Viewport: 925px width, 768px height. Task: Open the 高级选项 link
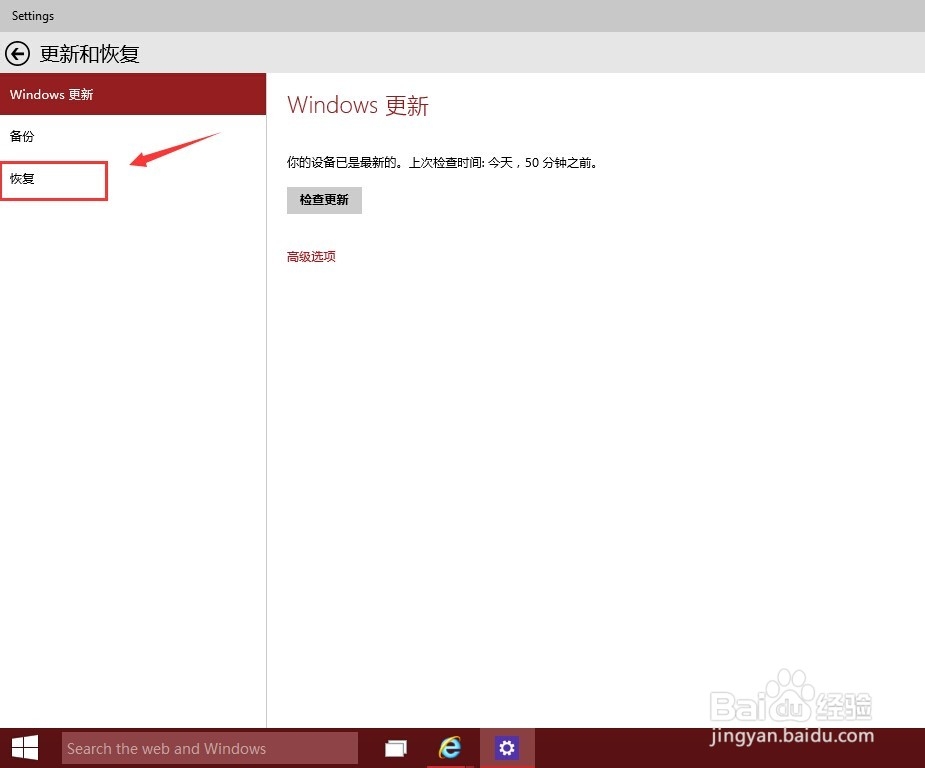(311, 257)
